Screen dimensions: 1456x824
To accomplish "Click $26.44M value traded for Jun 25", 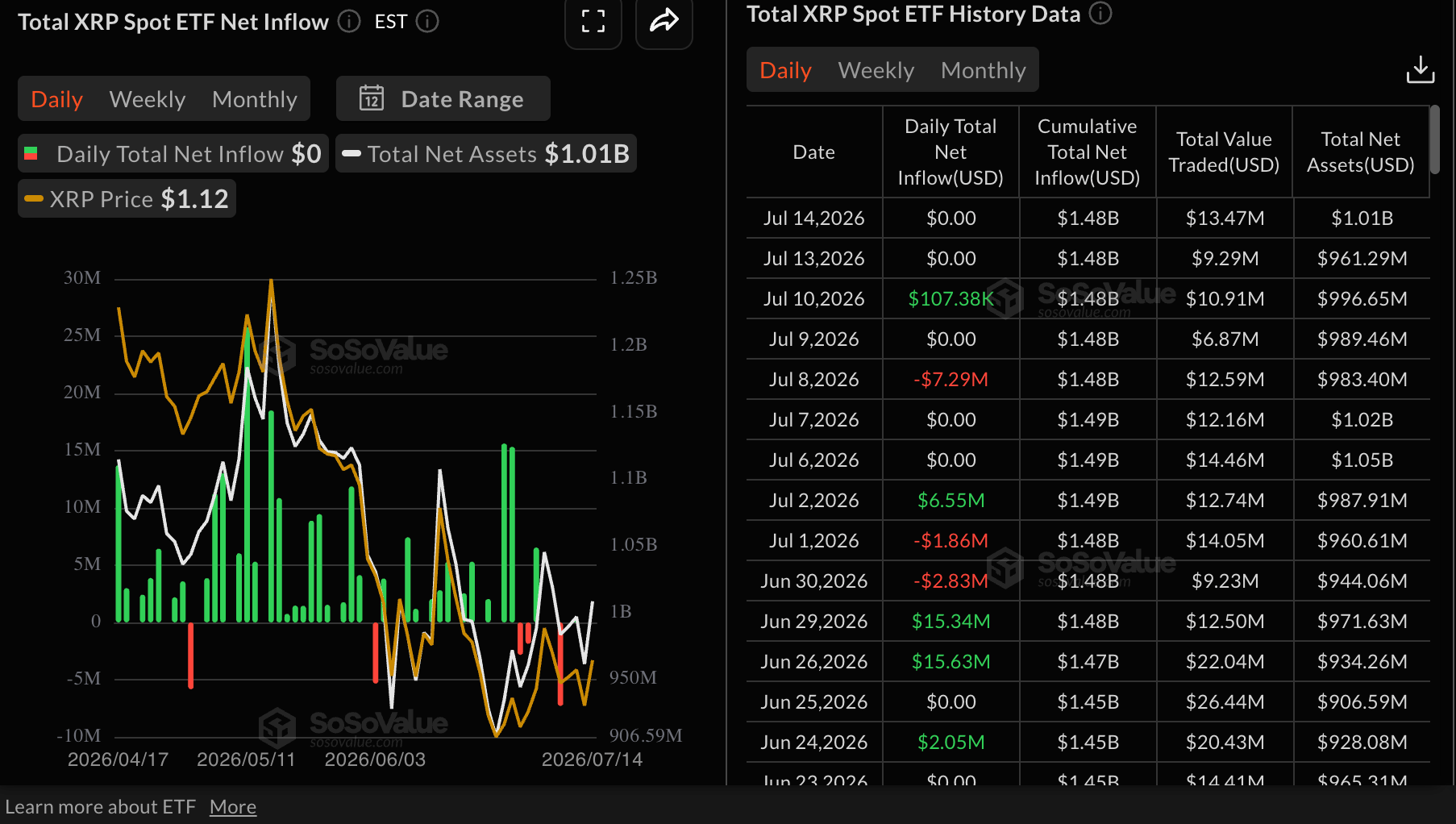I will click(x=1225, y=701).
